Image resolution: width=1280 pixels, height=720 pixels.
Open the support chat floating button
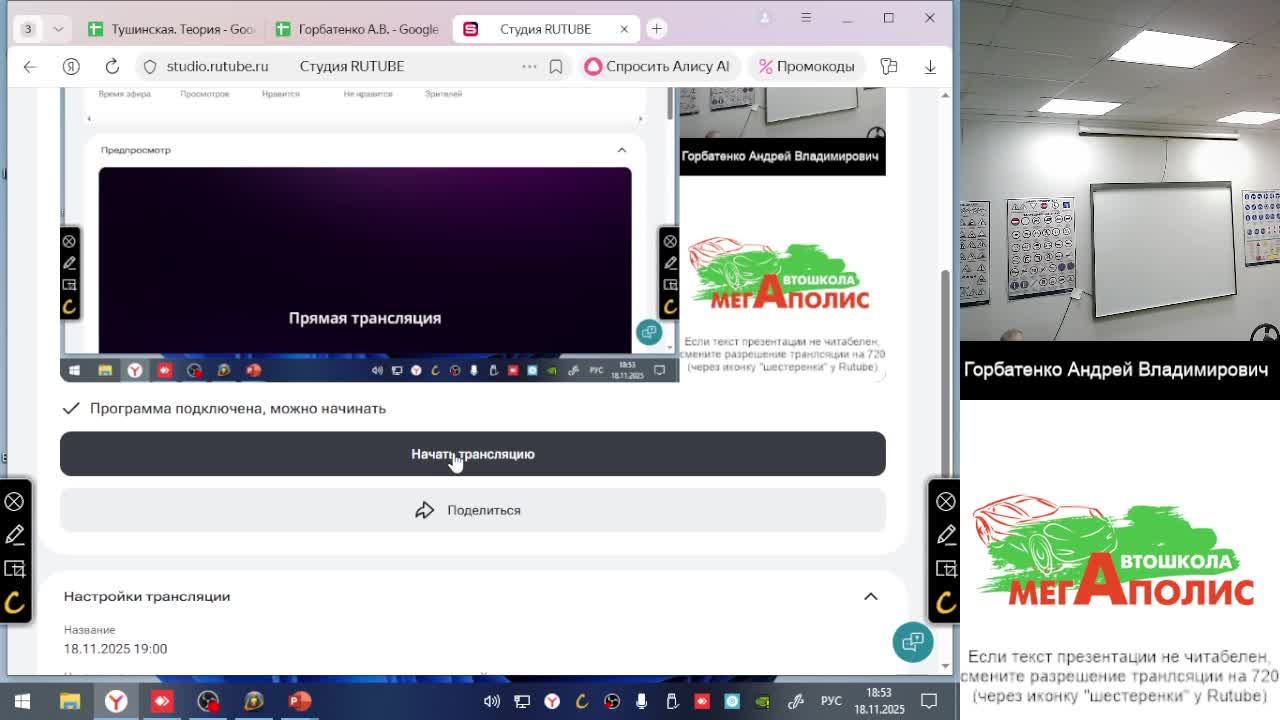click(912, 642)
